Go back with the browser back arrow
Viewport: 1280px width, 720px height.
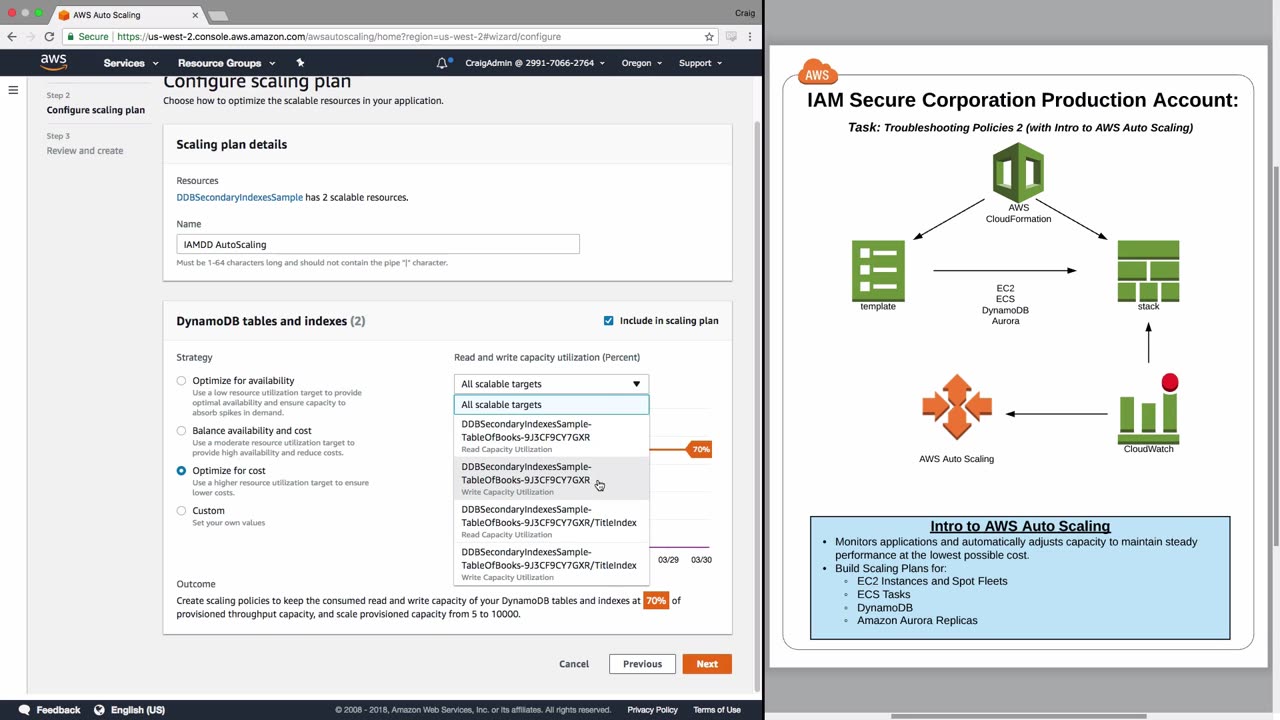coord(12,37)
